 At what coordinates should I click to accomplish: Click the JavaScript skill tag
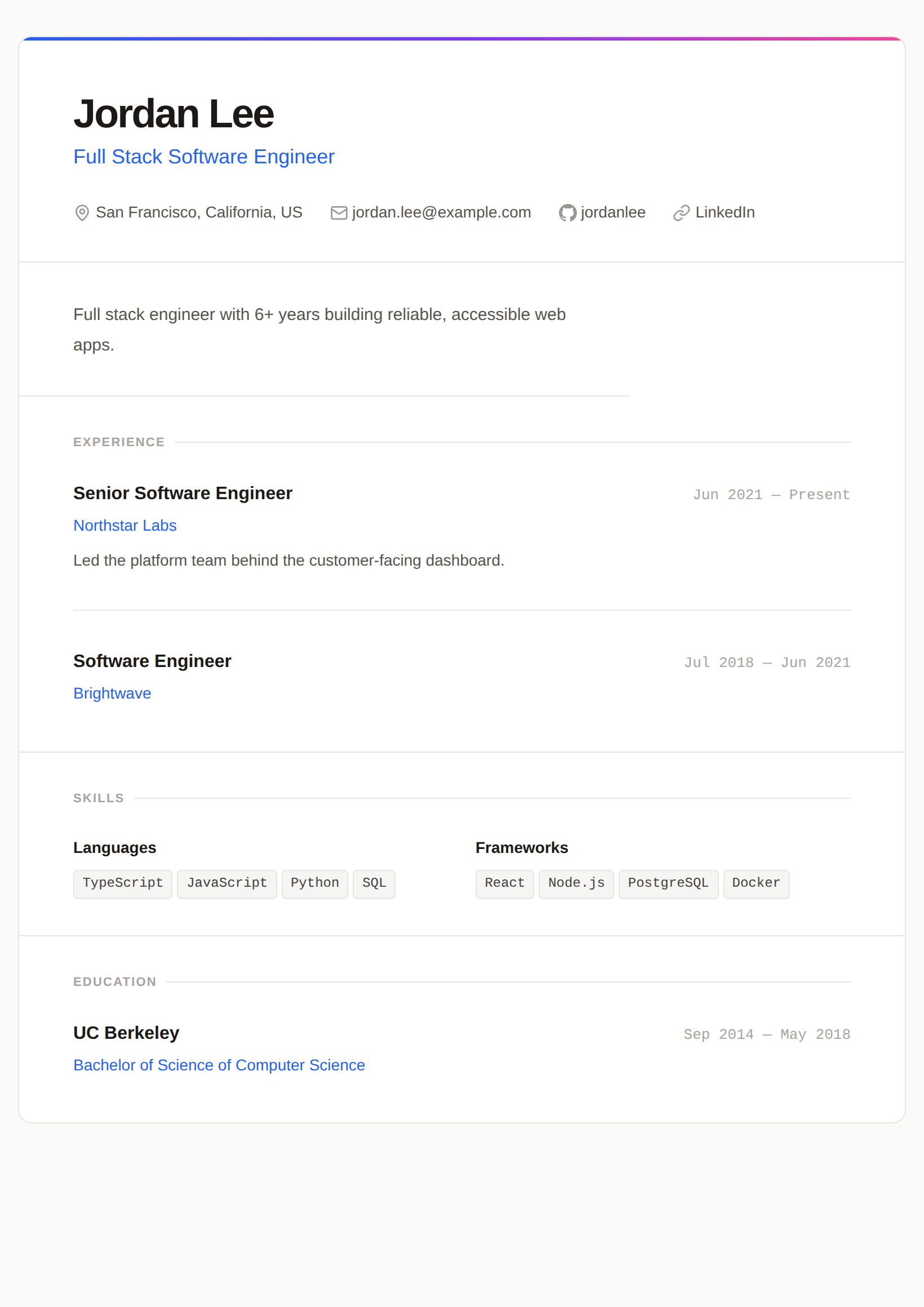point(226,884)
